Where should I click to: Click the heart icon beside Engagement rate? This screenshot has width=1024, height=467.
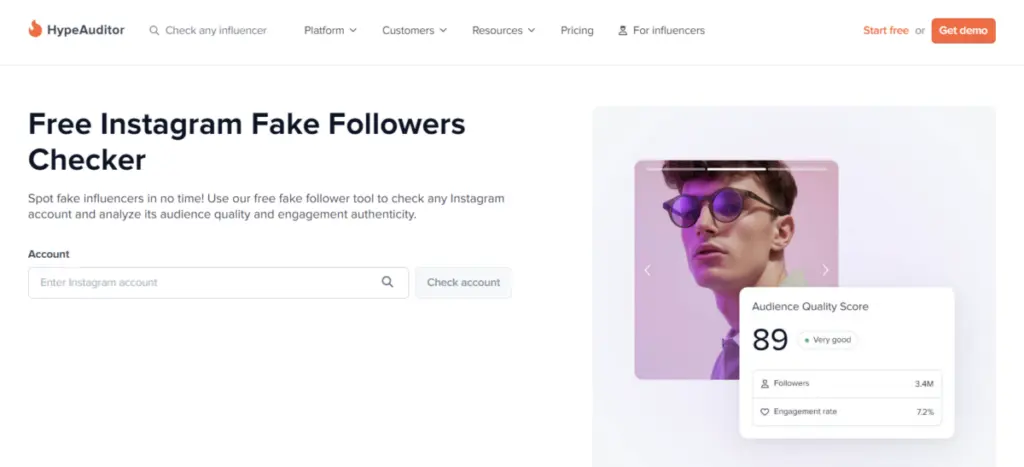click(x=765, y=411)
